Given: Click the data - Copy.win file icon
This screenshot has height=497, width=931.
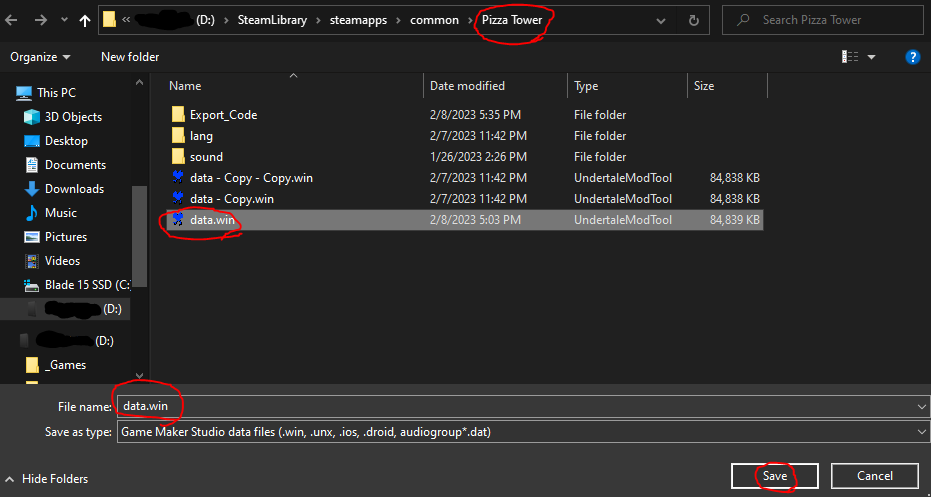Looking at the screenshot, I should (x=178, y=199).
